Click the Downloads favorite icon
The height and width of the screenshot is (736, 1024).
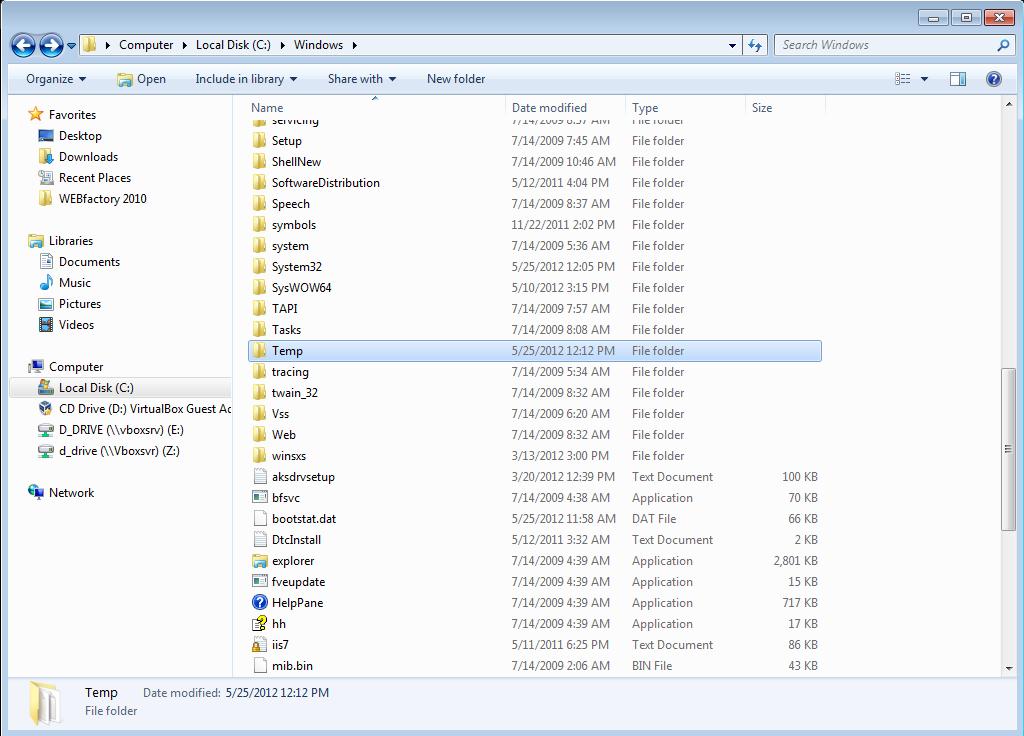point(45,157)
